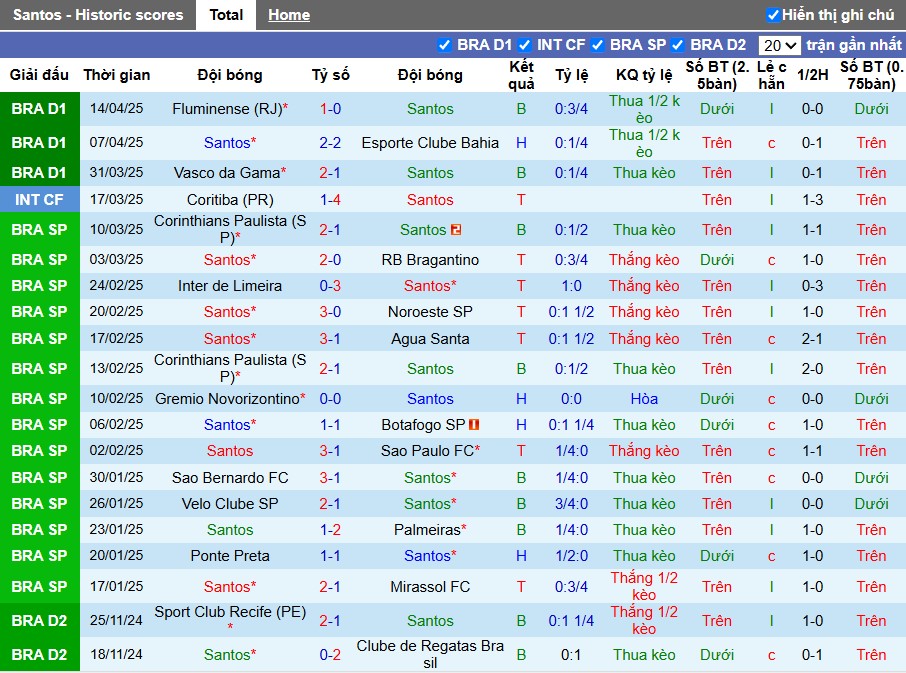This screenshot has width=906, height=673.
Task: Open RB Bragantino team link
Action: [430, 260]
